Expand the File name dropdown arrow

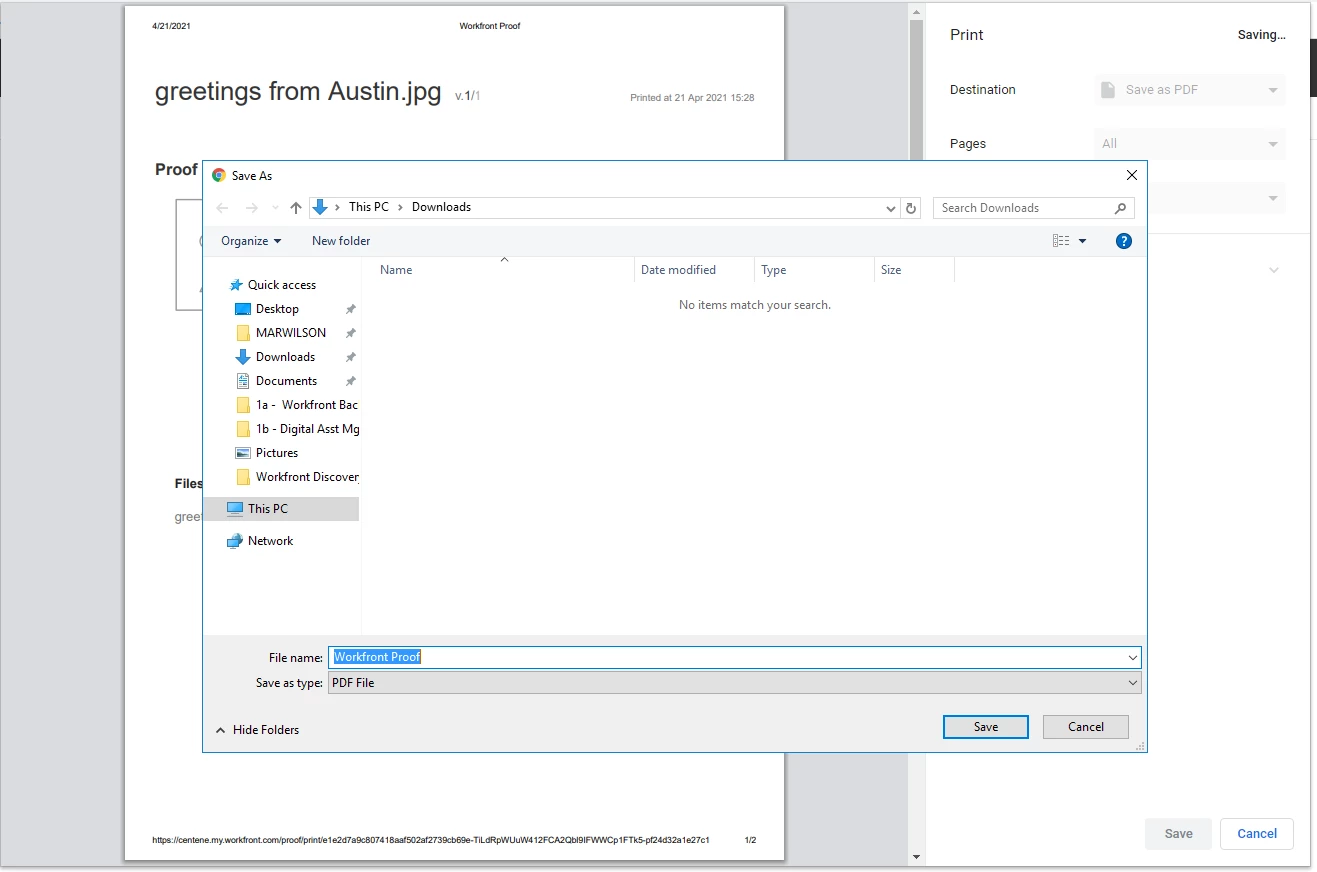[1133, 658]
